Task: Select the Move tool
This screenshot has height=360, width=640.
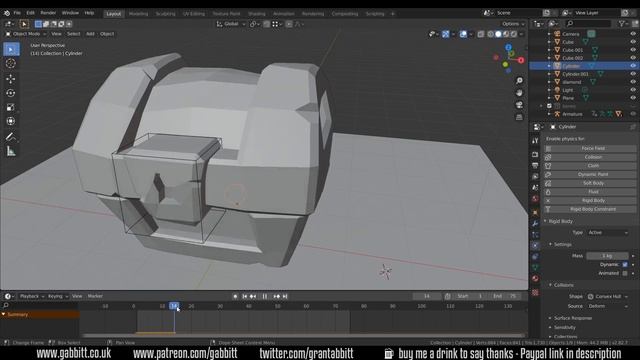Action: (11, 79)
